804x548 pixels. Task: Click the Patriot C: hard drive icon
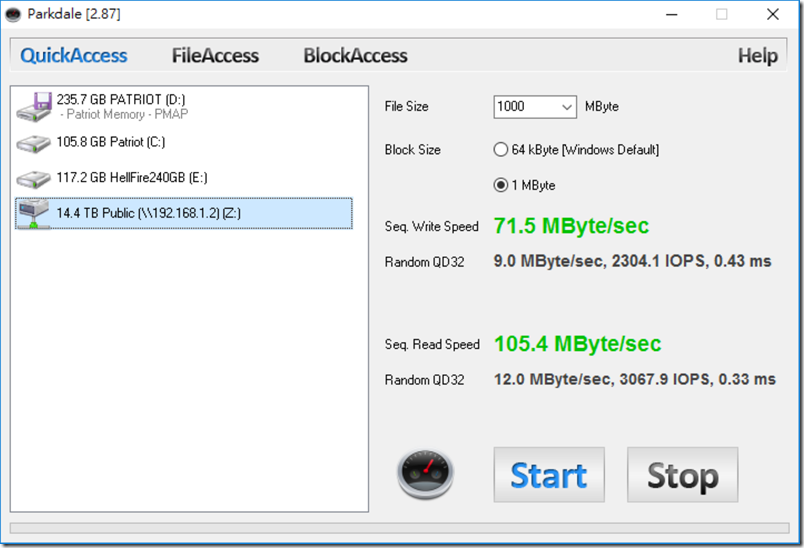pos(33,144)
